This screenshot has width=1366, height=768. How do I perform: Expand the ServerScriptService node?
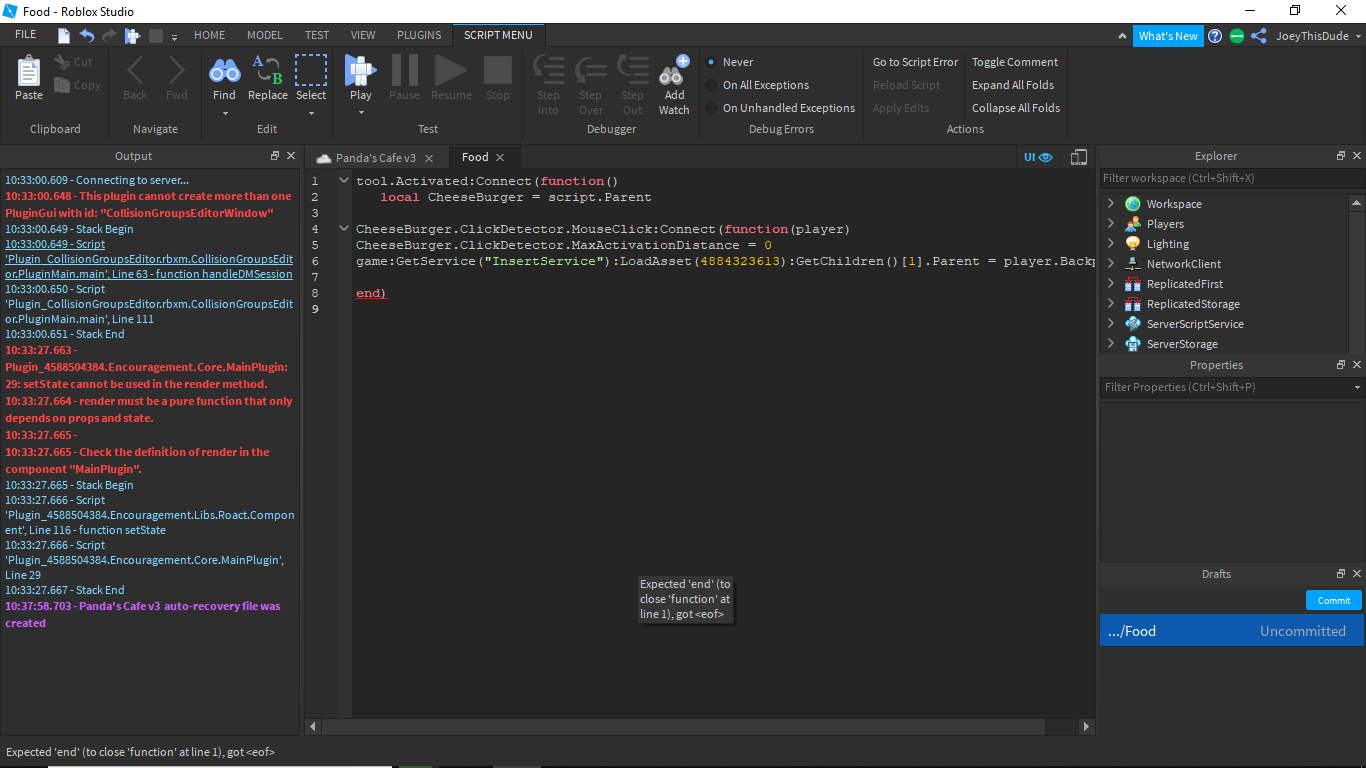pyautogui.click(x=1110, y=323)
